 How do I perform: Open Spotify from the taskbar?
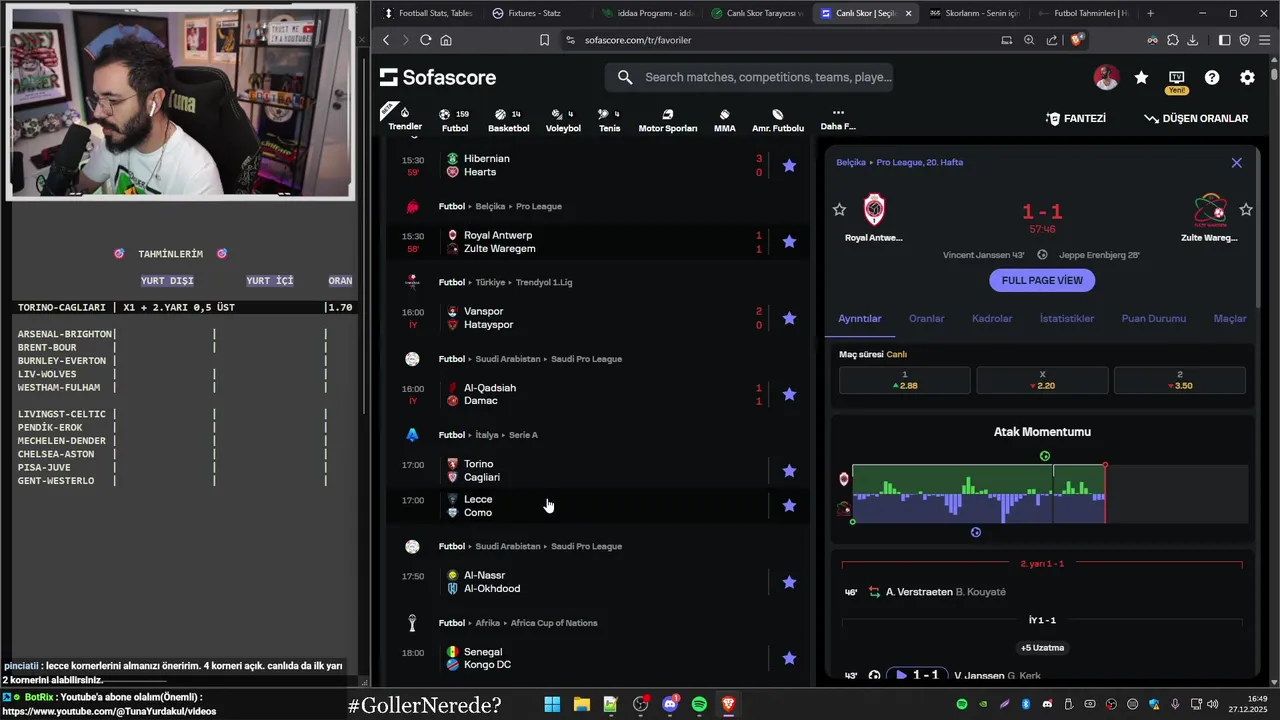tap(699, 704)
